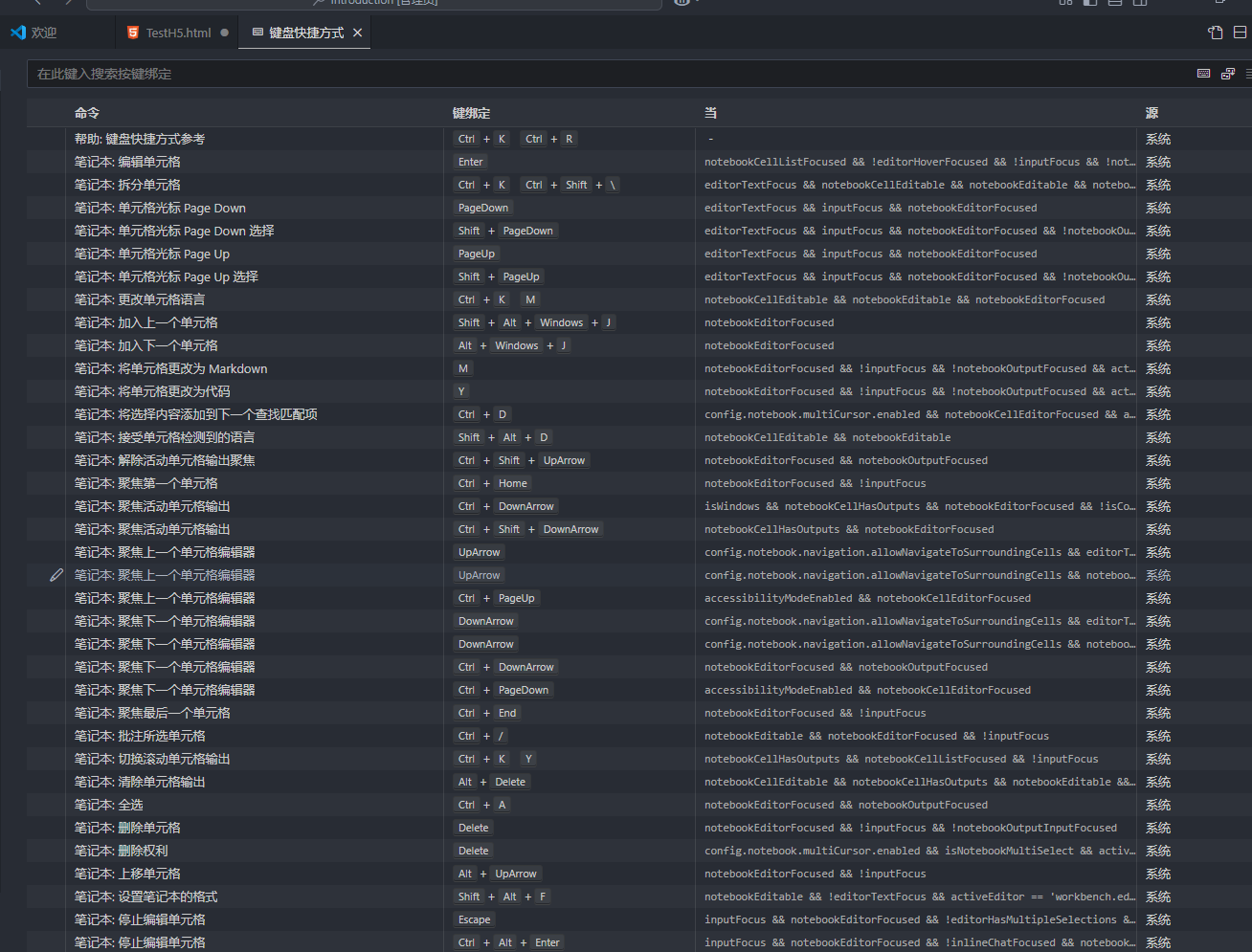Select row 笔记本: 聚焦第一个单元格

[639, 483]
